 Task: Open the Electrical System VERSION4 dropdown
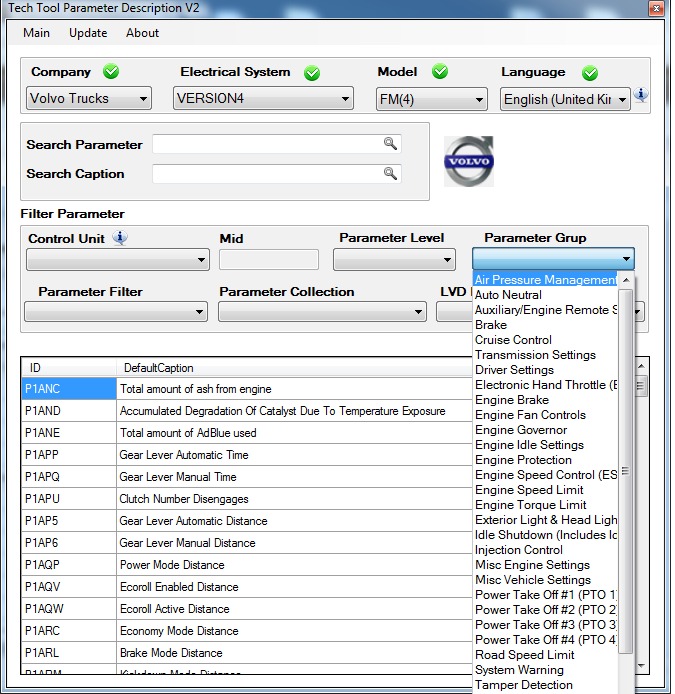263,98
